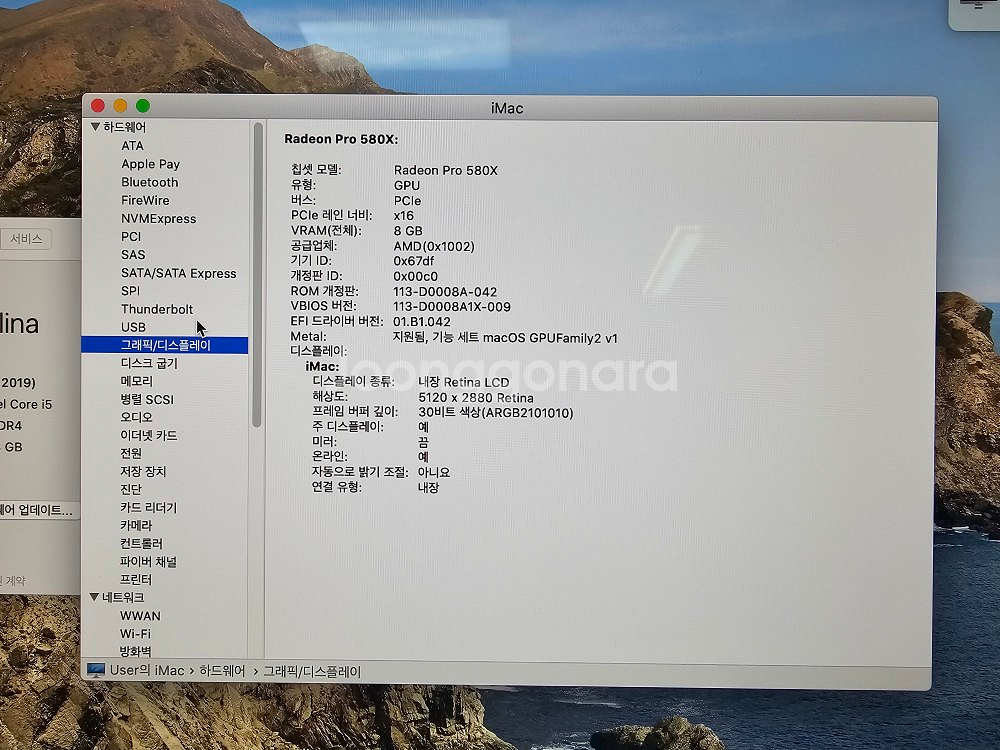Select 이더넷 카드 in the sidebar

tap(149, 435)
